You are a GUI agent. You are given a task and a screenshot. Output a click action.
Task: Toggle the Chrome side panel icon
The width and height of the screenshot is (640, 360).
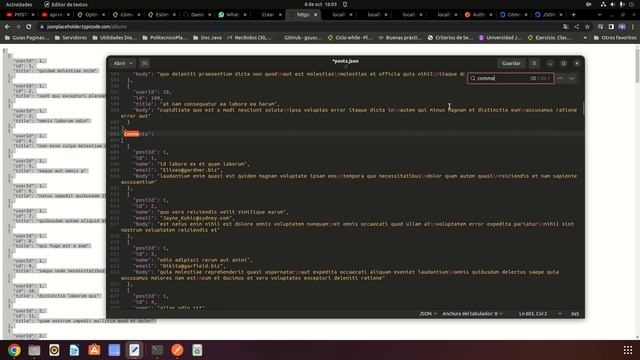click(611, 27)
